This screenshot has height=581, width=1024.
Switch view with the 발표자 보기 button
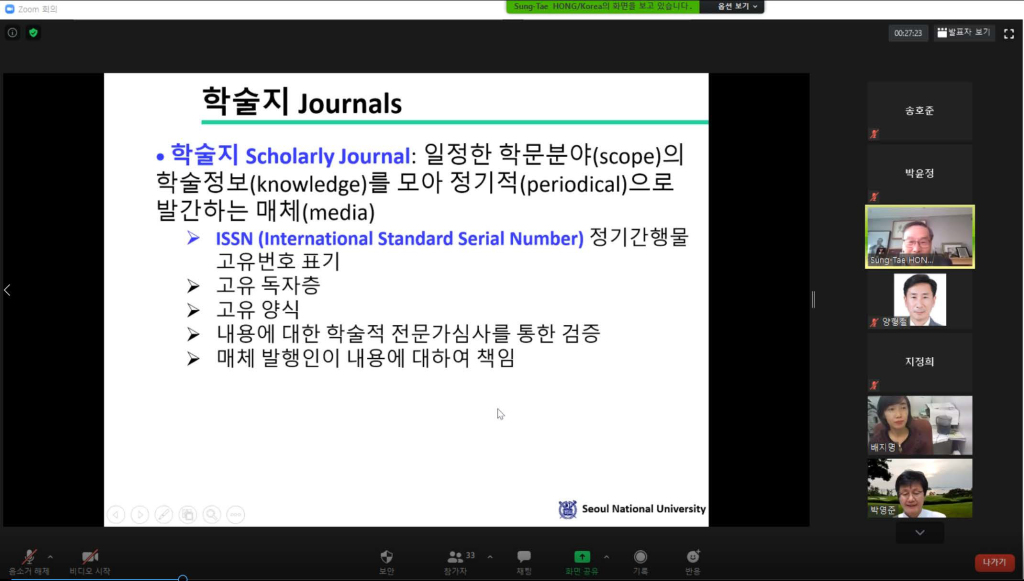tap(964, 33)
